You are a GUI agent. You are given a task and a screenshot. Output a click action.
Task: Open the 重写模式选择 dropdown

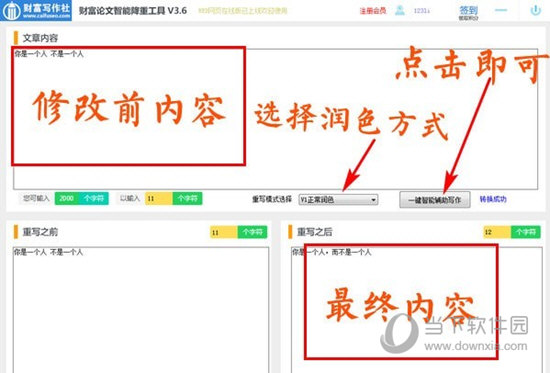tap(338, 200)
